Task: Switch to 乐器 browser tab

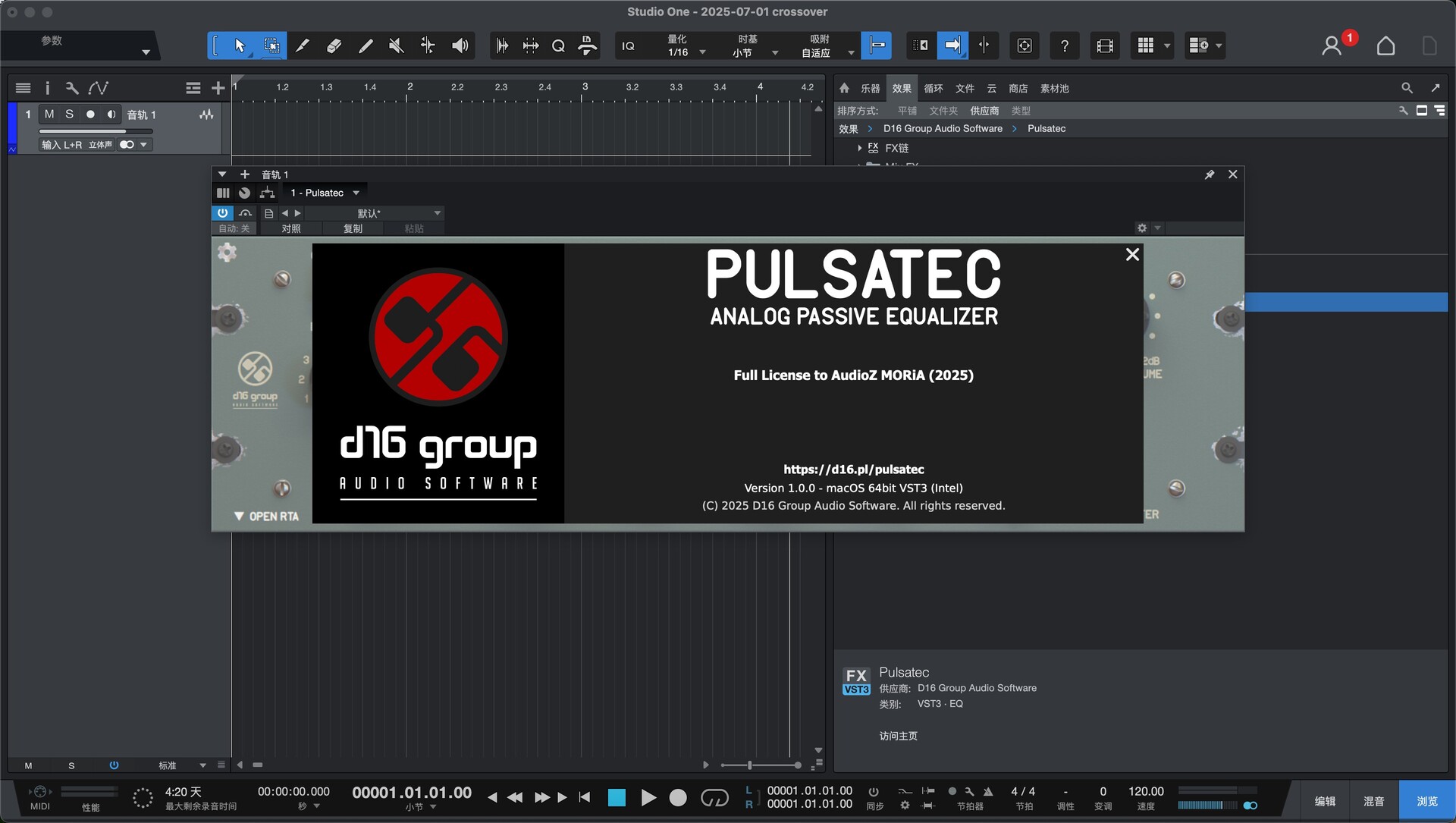Action: point(871,89)
